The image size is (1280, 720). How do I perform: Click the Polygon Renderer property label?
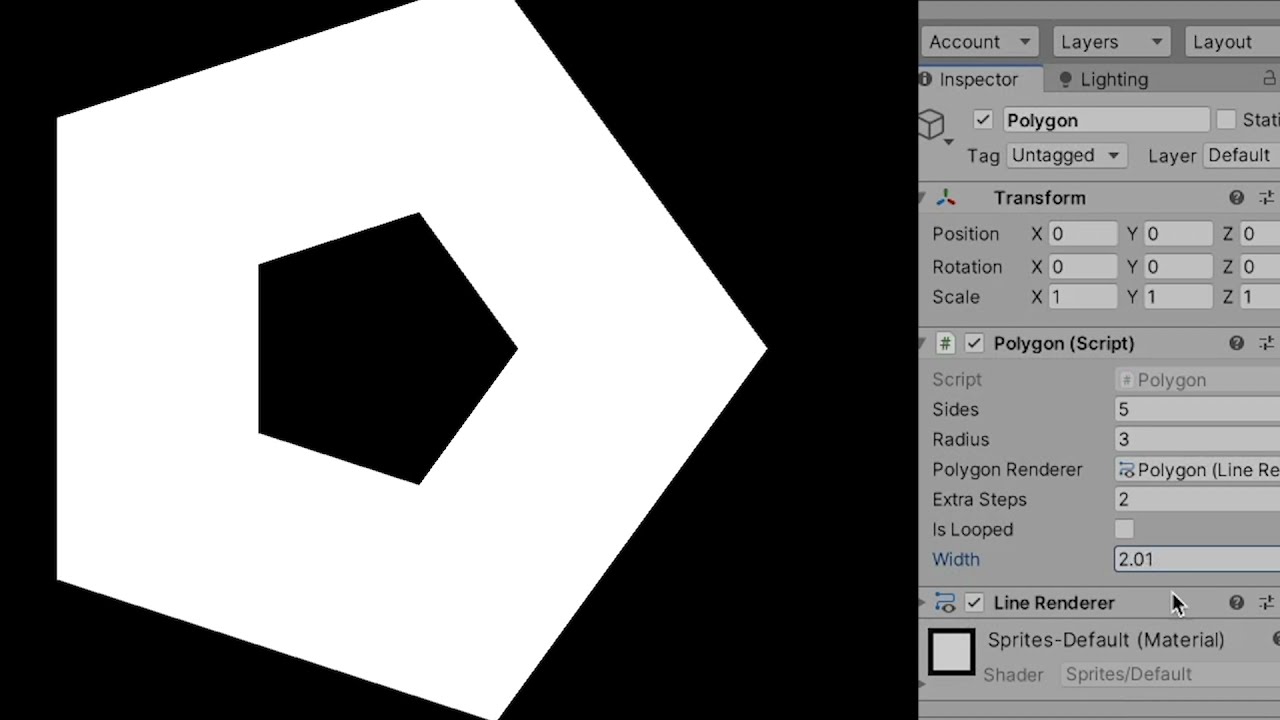coord(1007,470)
